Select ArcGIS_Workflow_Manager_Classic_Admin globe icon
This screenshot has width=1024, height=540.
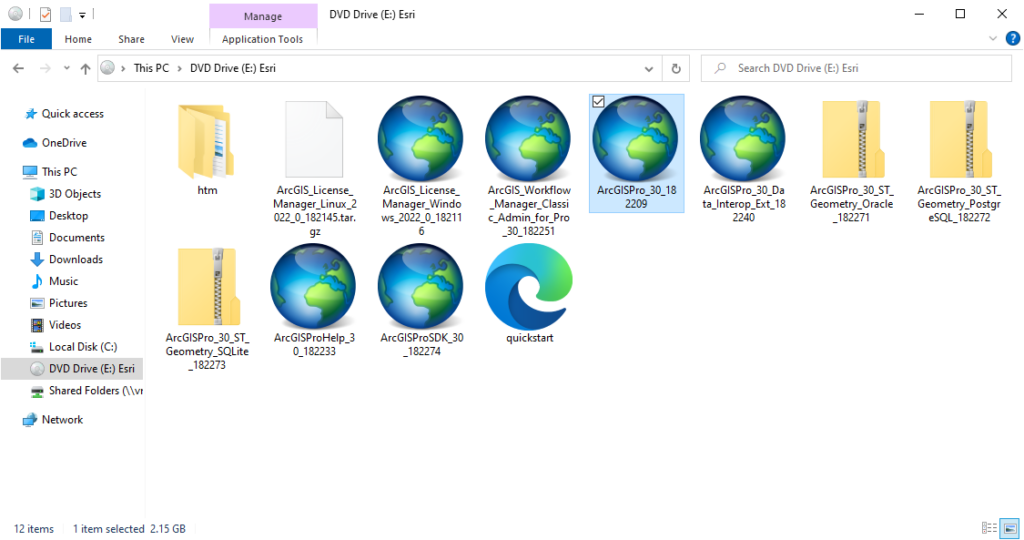tap(529, 138)
